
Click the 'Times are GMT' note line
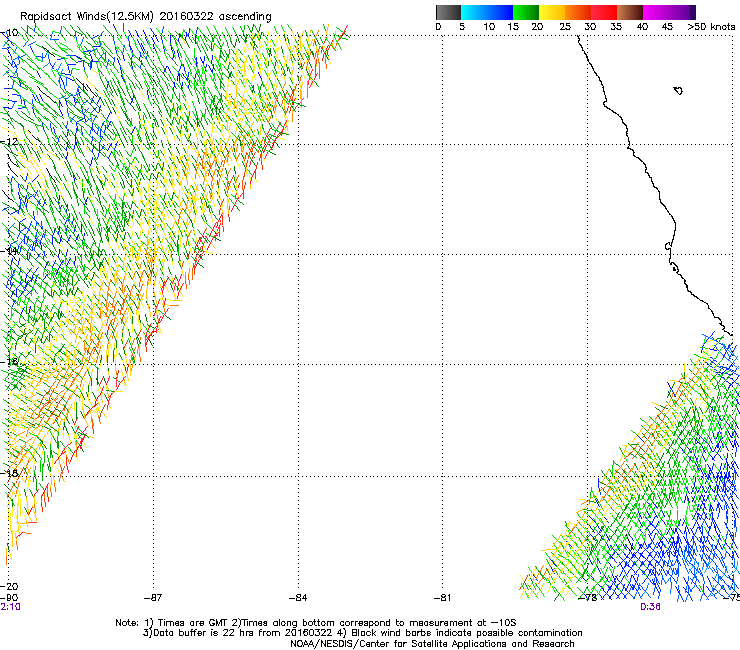coord(315,623)
